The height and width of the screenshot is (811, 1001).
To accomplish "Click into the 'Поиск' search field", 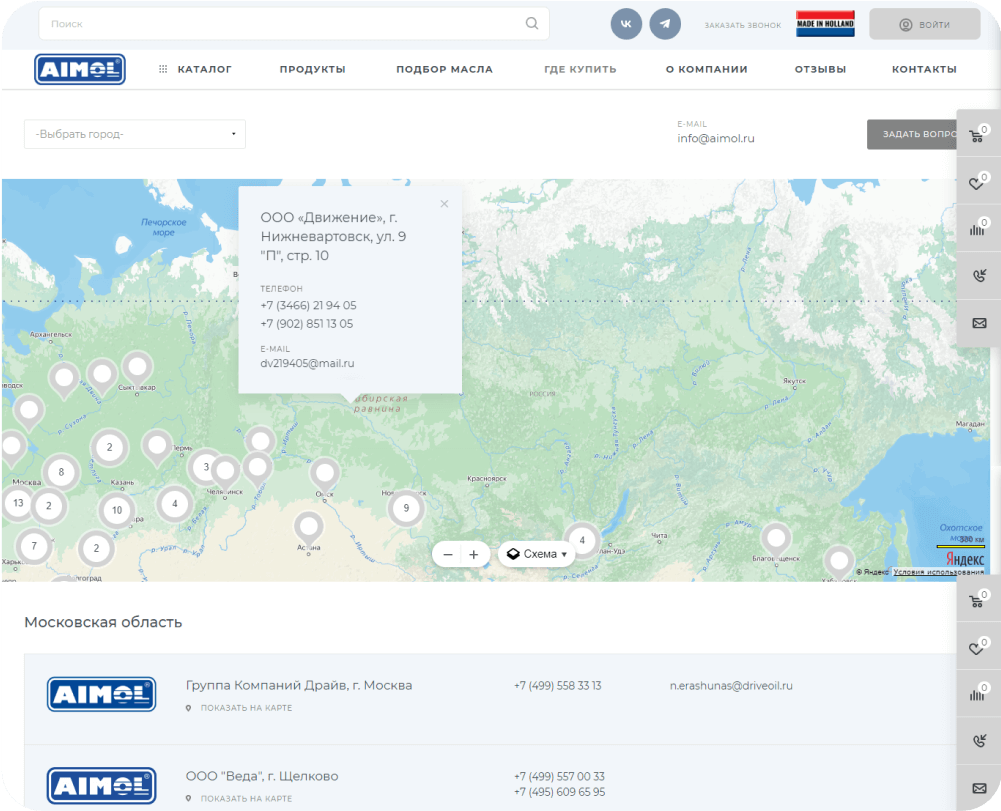I will pos(280,24).
